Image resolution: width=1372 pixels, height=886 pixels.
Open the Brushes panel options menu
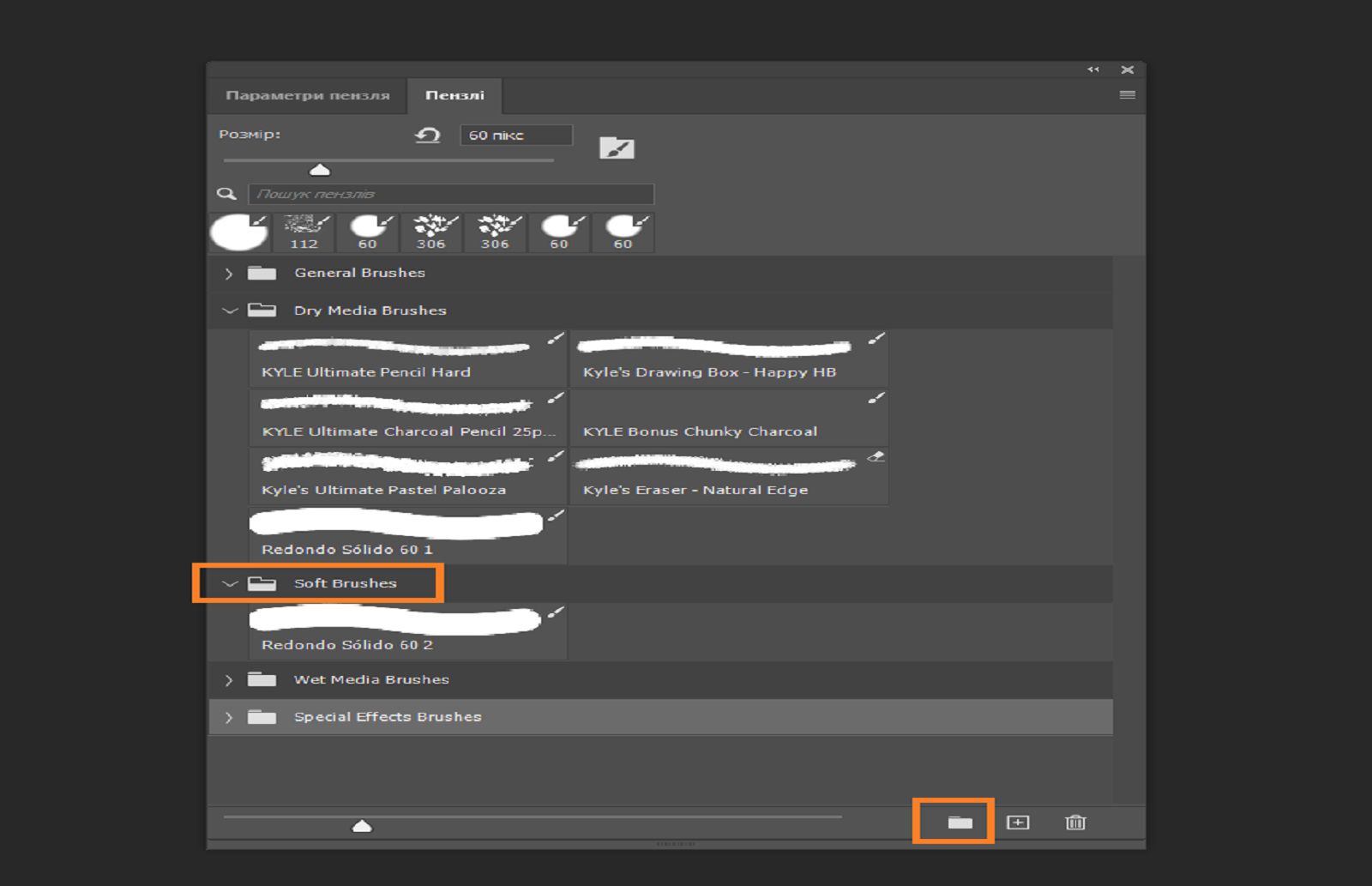point(1128,95)
